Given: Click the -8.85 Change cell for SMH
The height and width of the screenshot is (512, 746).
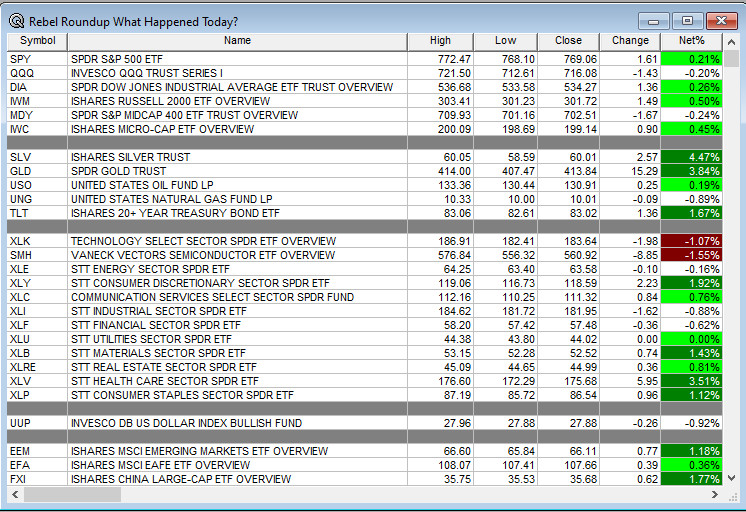Looking at the screenshot, I should 630,255.
